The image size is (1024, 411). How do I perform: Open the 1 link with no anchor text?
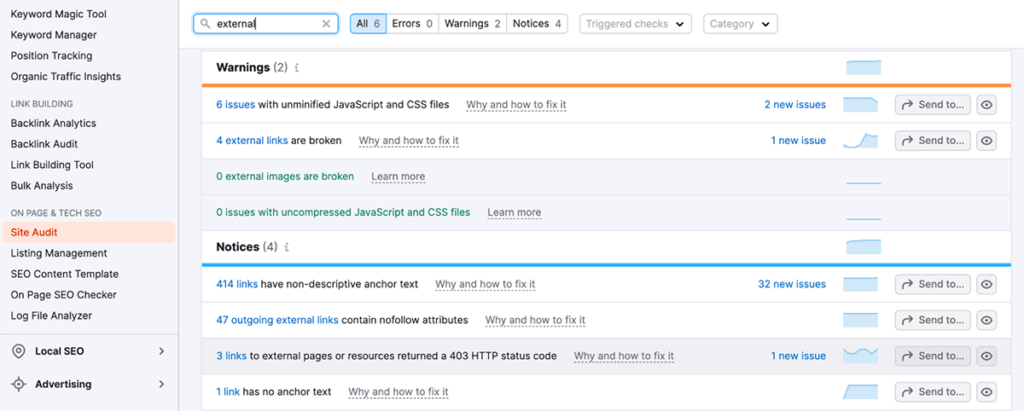pos(228,392)
